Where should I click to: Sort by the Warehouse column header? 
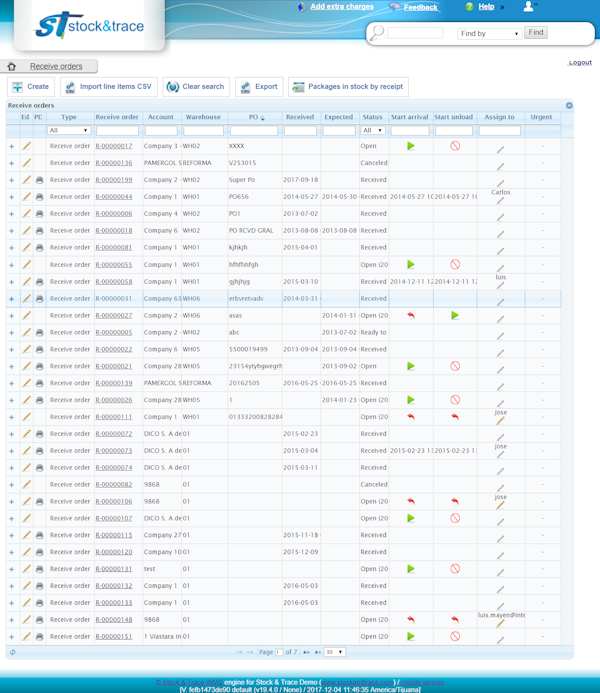[203, 117]
